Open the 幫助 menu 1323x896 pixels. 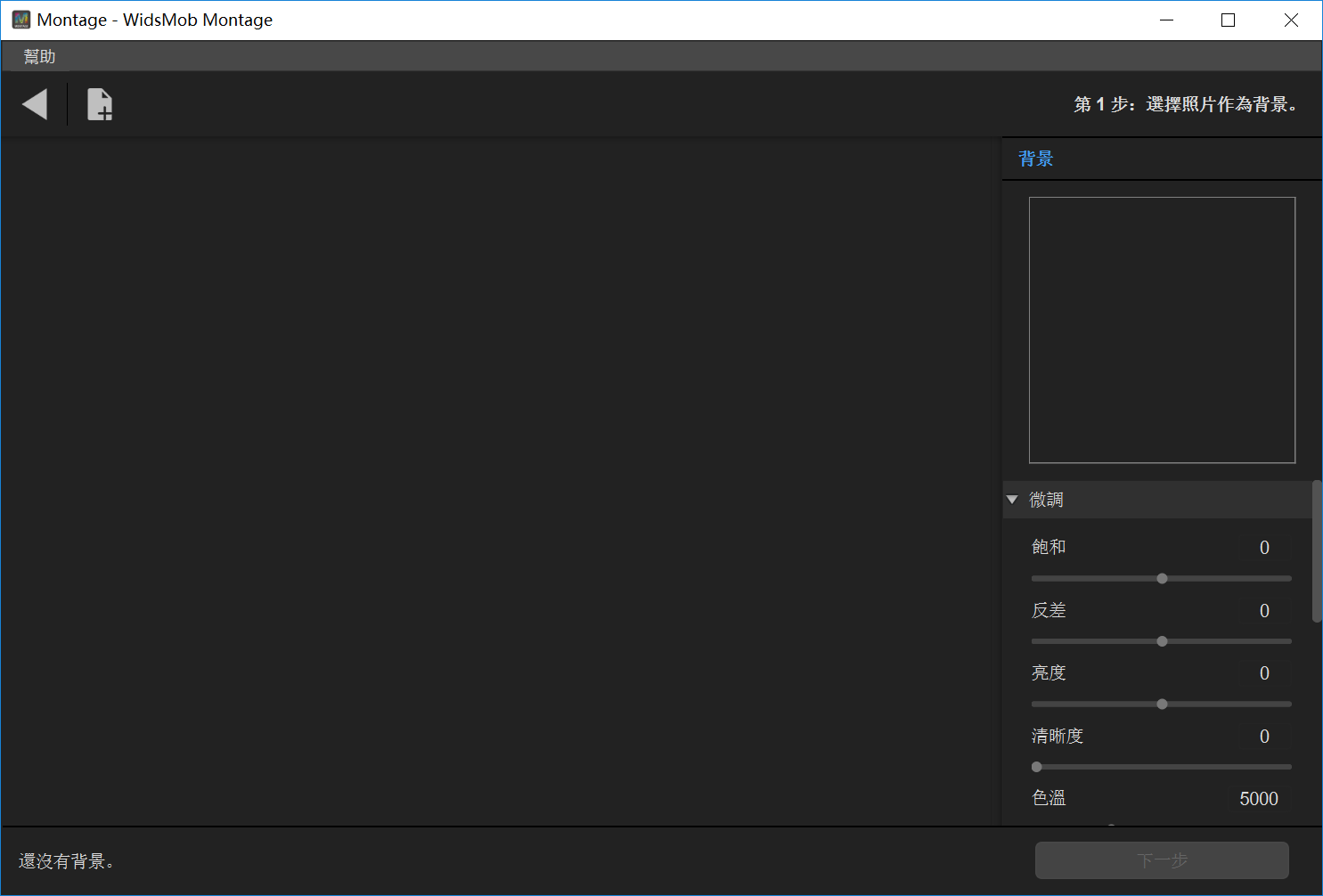(x=39, y=56)
